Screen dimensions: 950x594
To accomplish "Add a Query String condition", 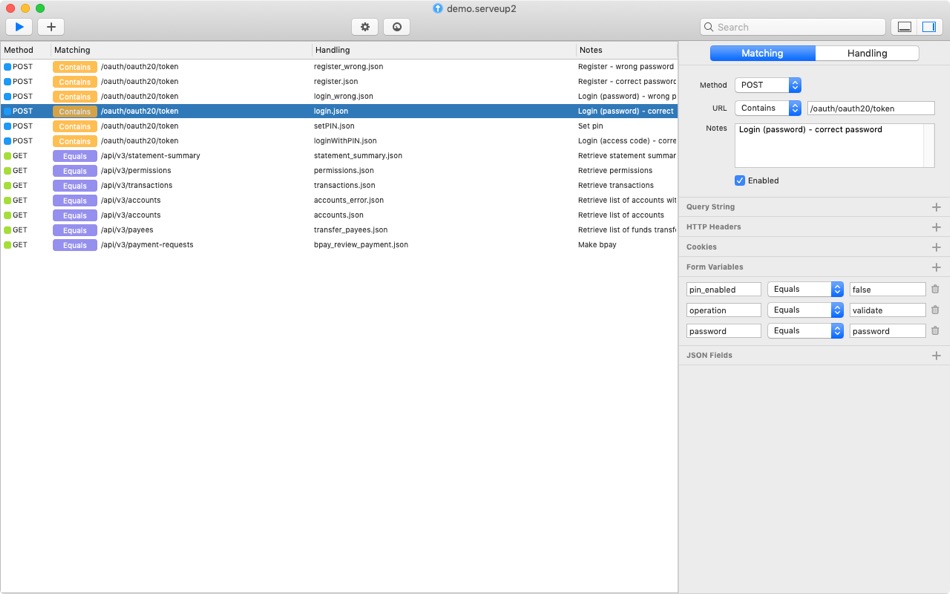I will click(x=936, y=207).
